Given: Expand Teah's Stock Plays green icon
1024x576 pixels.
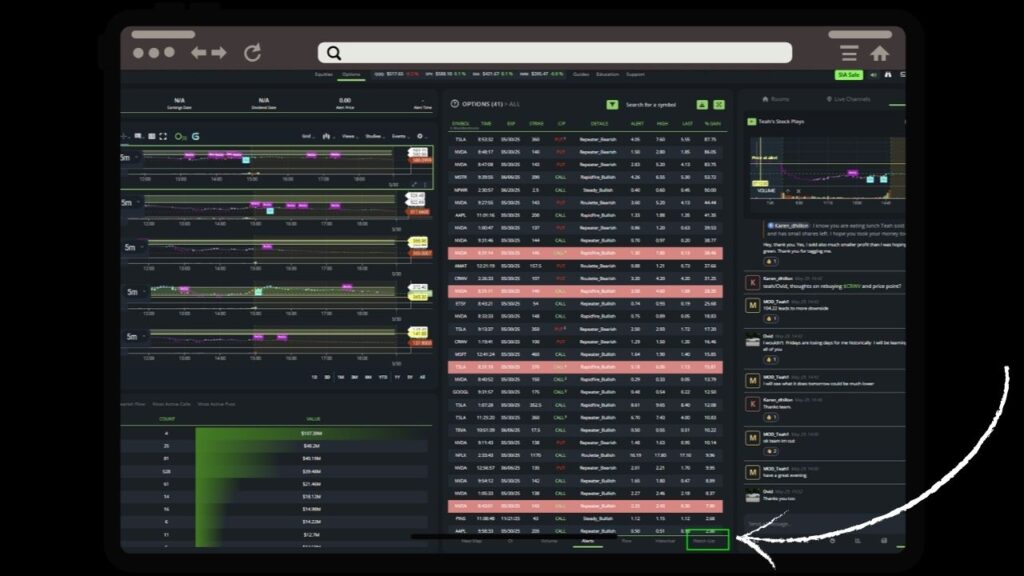Looking at the screenshot, I should coord(752,121).
